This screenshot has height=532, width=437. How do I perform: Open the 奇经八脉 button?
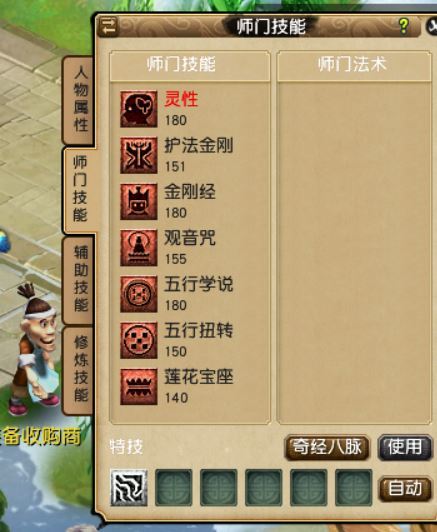tap(327, 448)
